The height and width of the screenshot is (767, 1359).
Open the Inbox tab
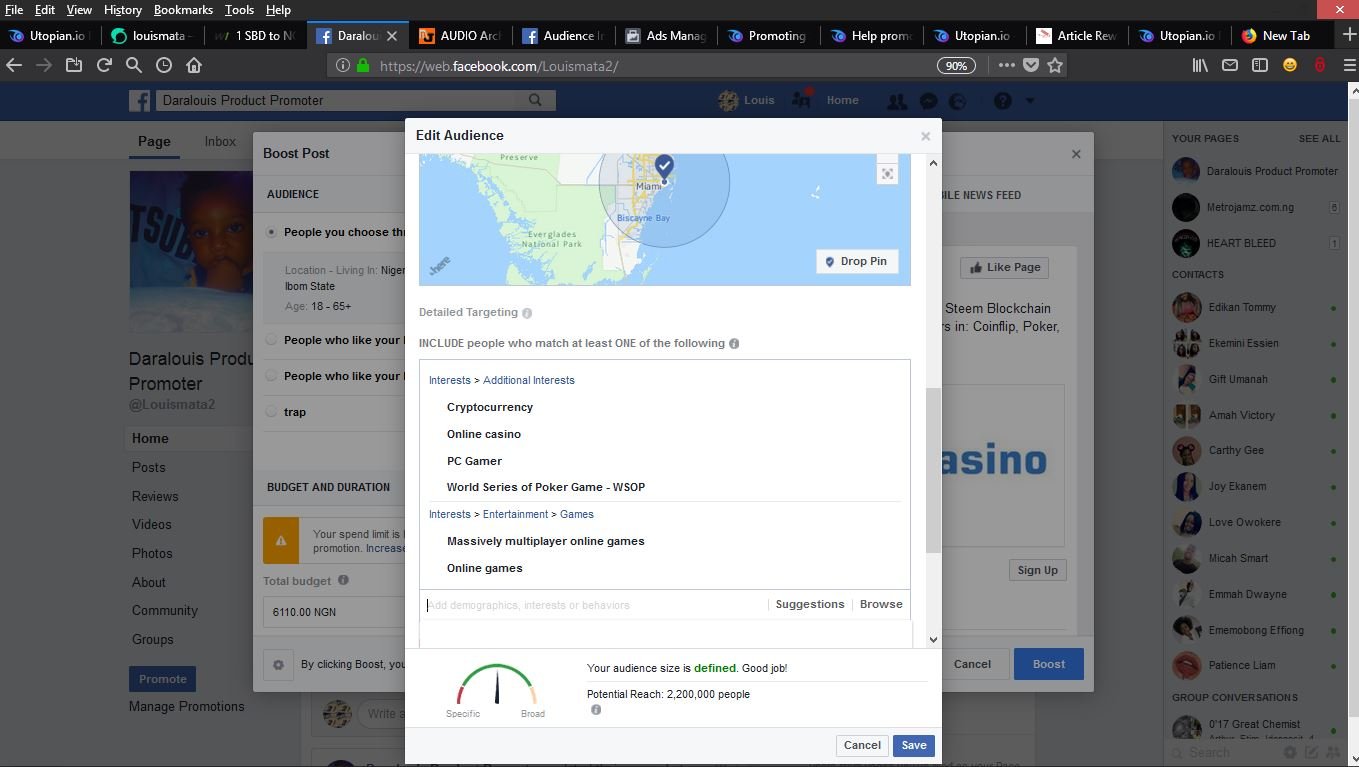point(220,142)
